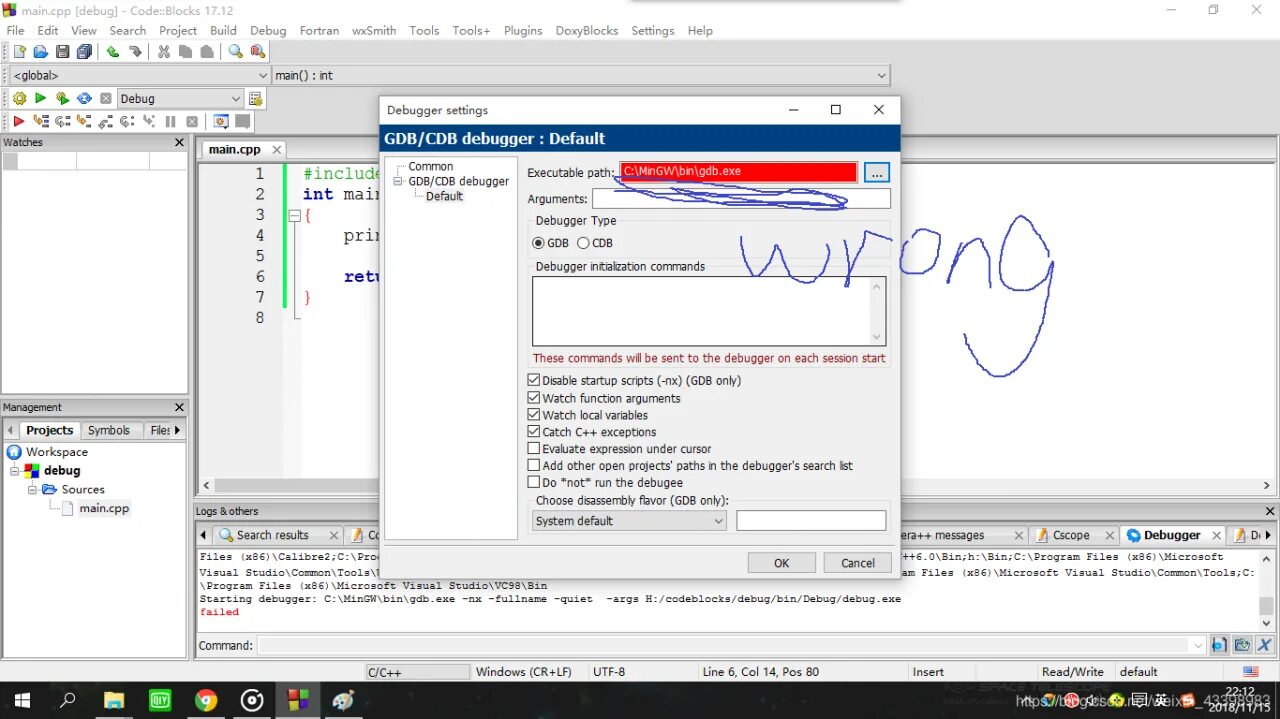Click the browse '...' executable path button
The width and height of the screenshot is (1280, 719).
click(x=877, y=172)
